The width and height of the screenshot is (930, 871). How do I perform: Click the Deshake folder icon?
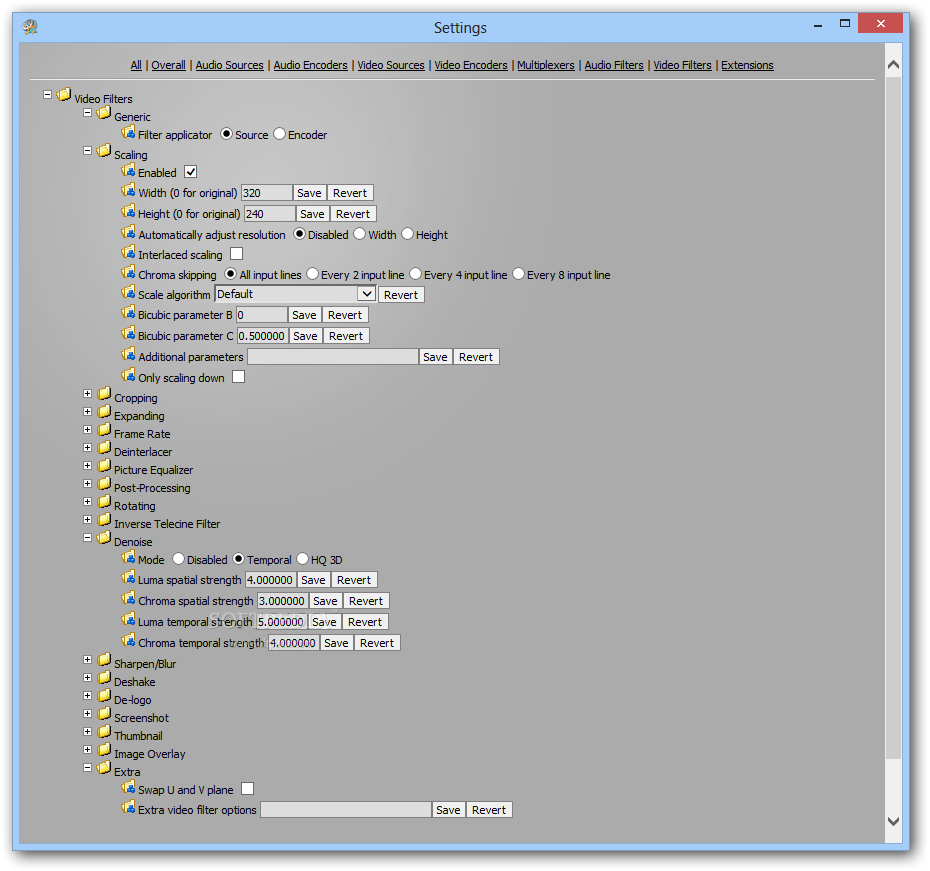pyautogui.click(x=104, y=678)
